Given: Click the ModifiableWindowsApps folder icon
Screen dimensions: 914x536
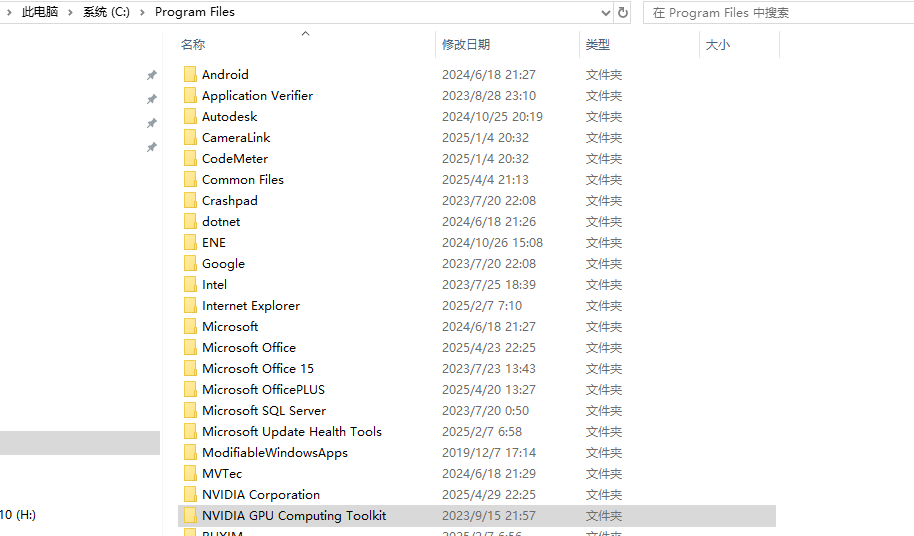Looking at the screenshot, I should pyautogui.click(x=190, y=452).
